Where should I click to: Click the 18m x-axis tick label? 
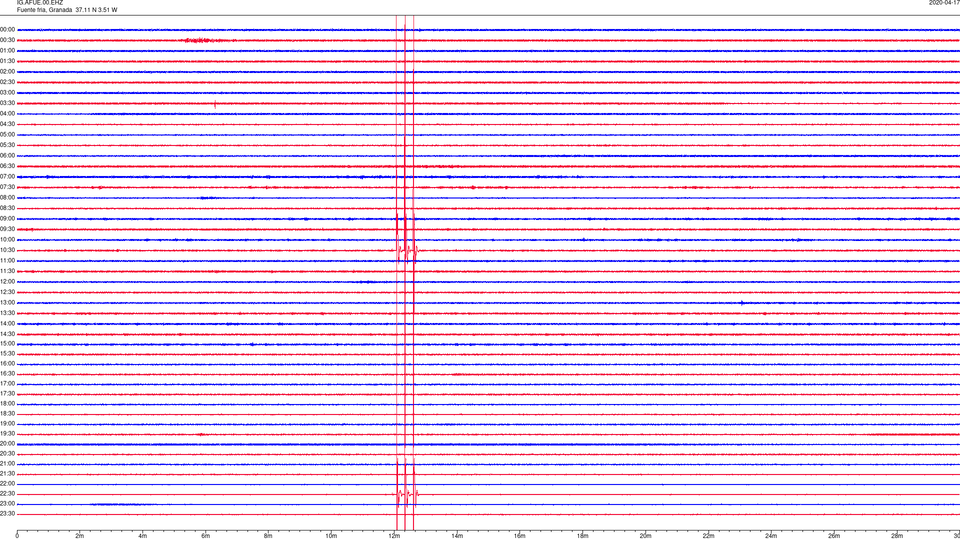(583, 536)
